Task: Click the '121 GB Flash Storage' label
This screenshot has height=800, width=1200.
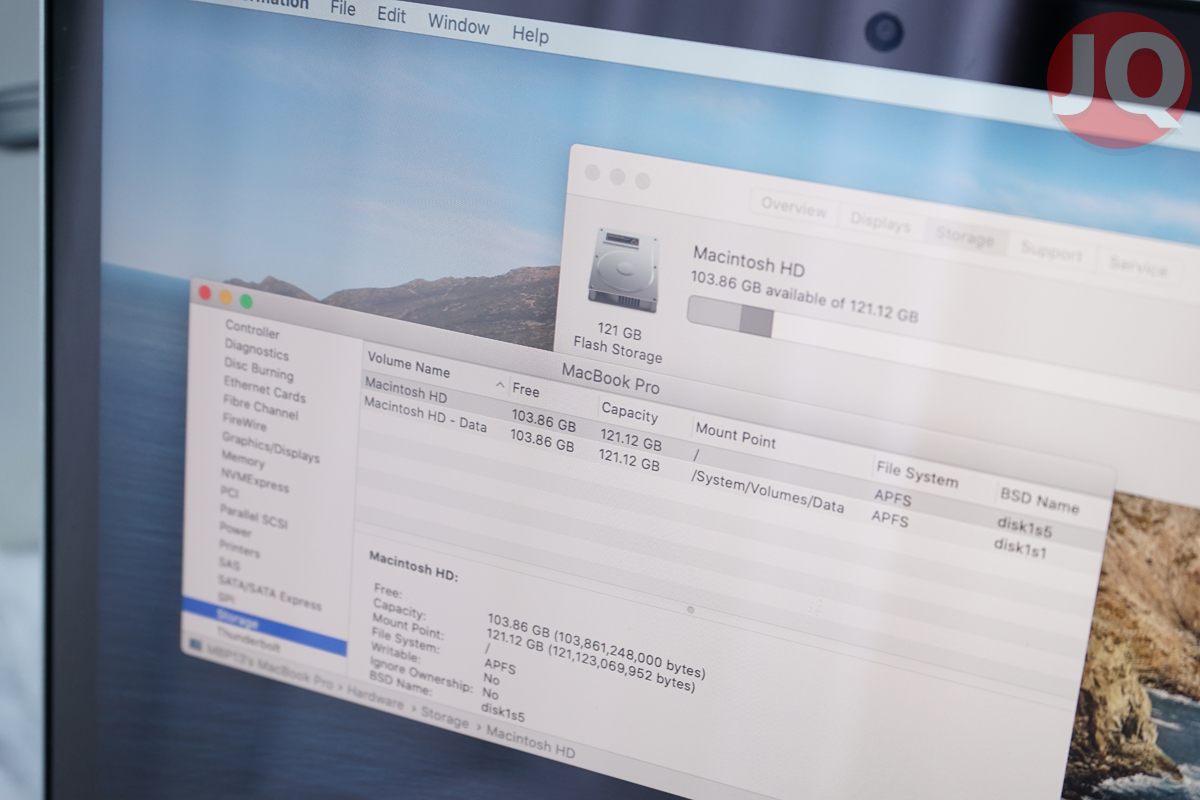Action: point(619,342)
